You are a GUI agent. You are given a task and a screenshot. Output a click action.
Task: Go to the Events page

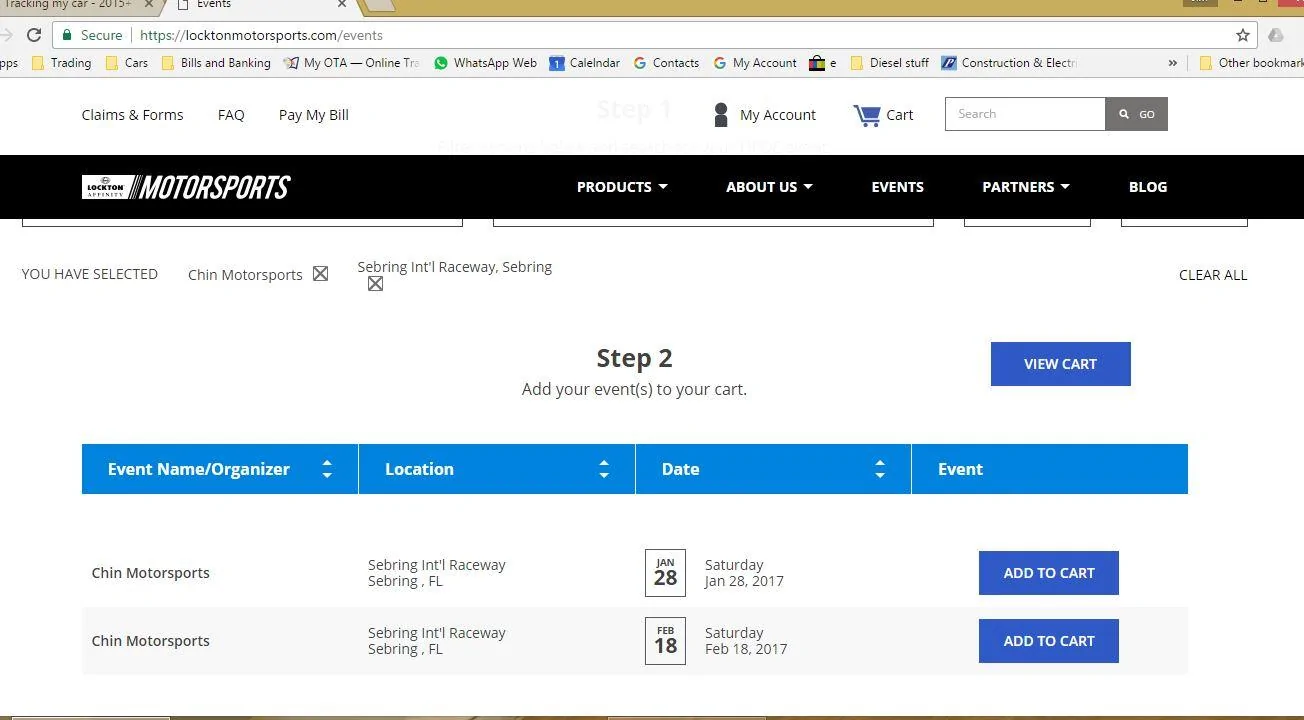pos(897,187)
